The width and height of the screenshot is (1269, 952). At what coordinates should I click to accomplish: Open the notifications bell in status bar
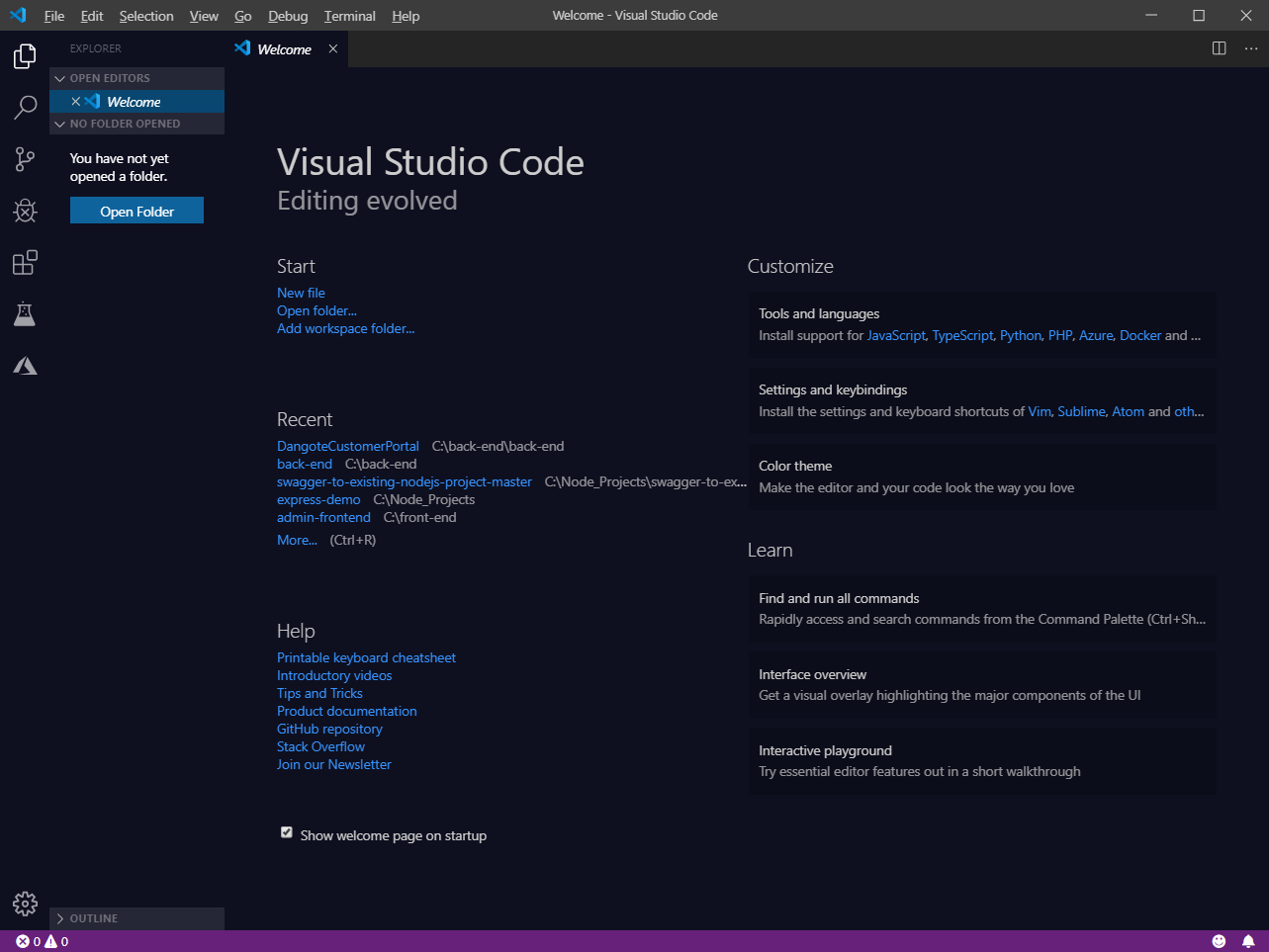coord(1247,940)
